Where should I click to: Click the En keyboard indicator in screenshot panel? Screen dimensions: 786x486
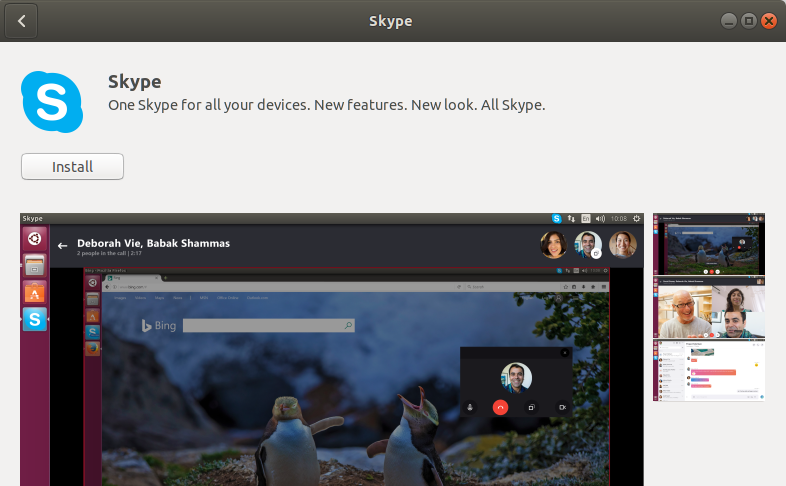point(585,218)
